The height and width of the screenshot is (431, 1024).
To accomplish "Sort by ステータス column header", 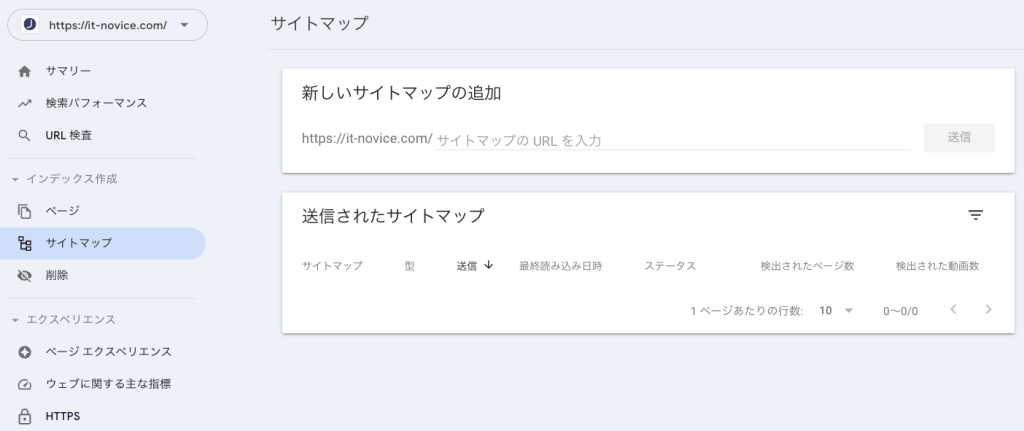I will point(670,266).
